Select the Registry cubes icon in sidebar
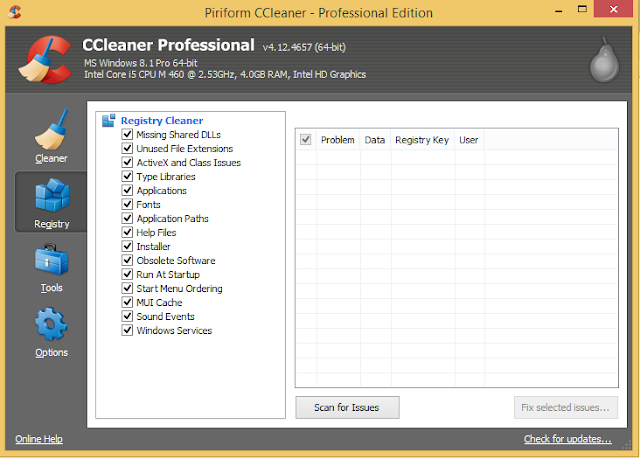Image resolution: width=640 pixels, height=459 pixels. pyautogui.click(x=52, y=195)
